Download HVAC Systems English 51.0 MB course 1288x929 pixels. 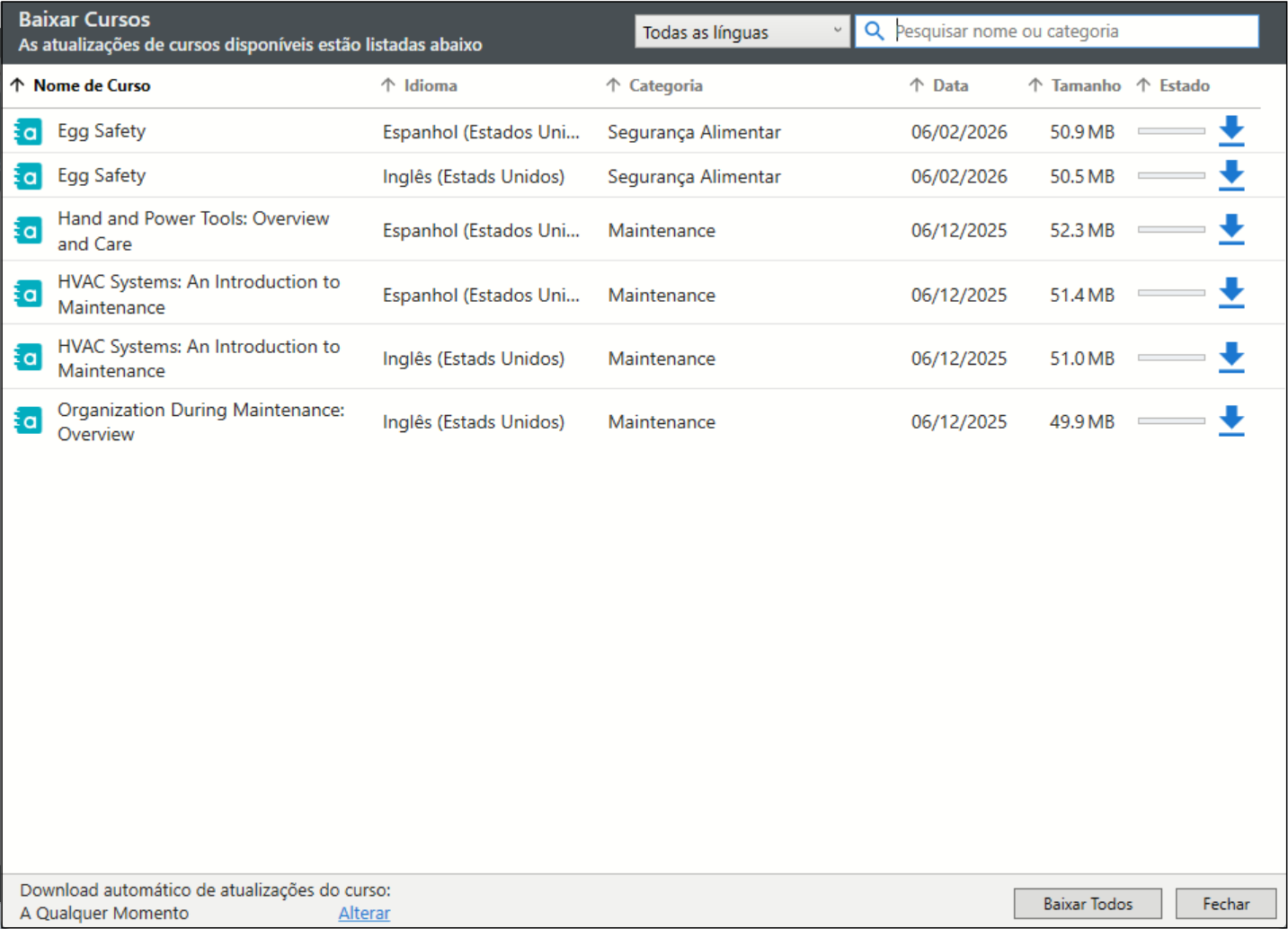(1231, 358)
